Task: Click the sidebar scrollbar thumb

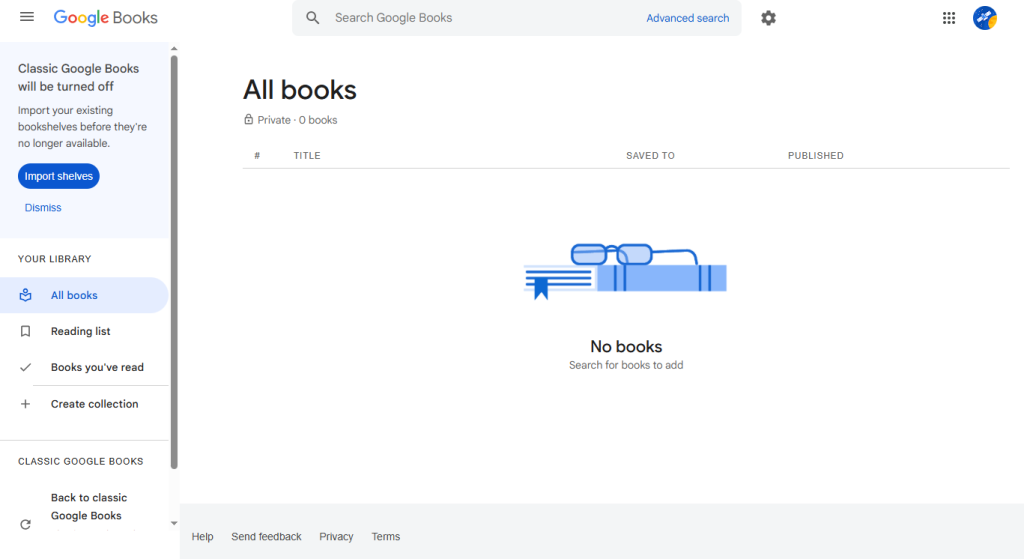Action: click(x=174, y=262)
